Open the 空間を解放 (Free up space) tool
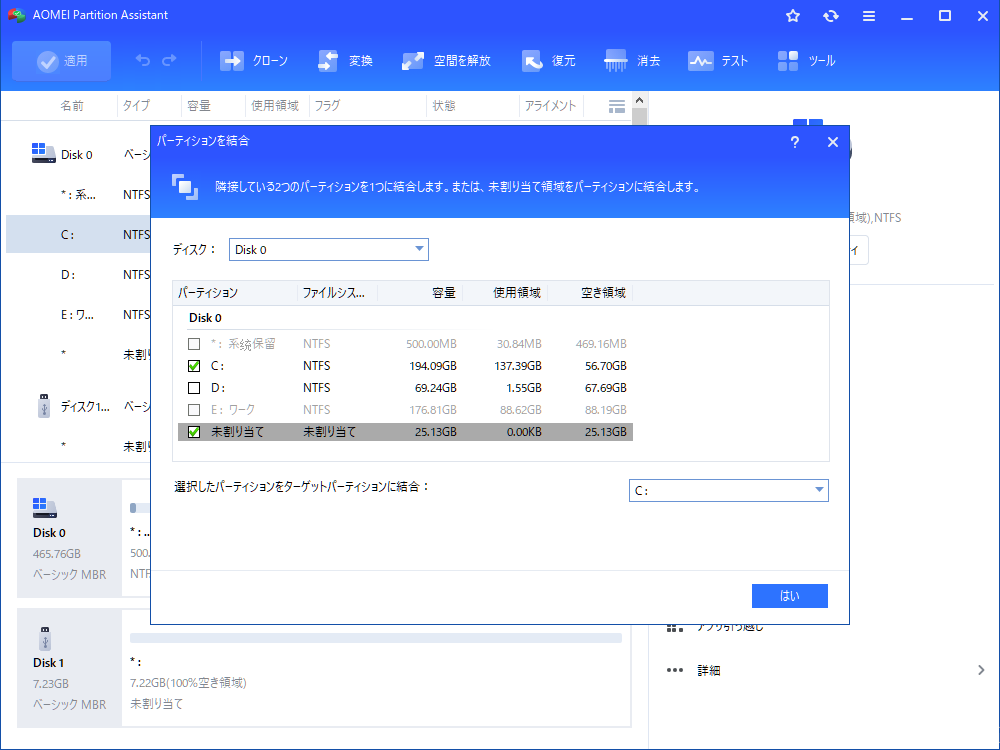1000x750 pixels. click(446, 61)
